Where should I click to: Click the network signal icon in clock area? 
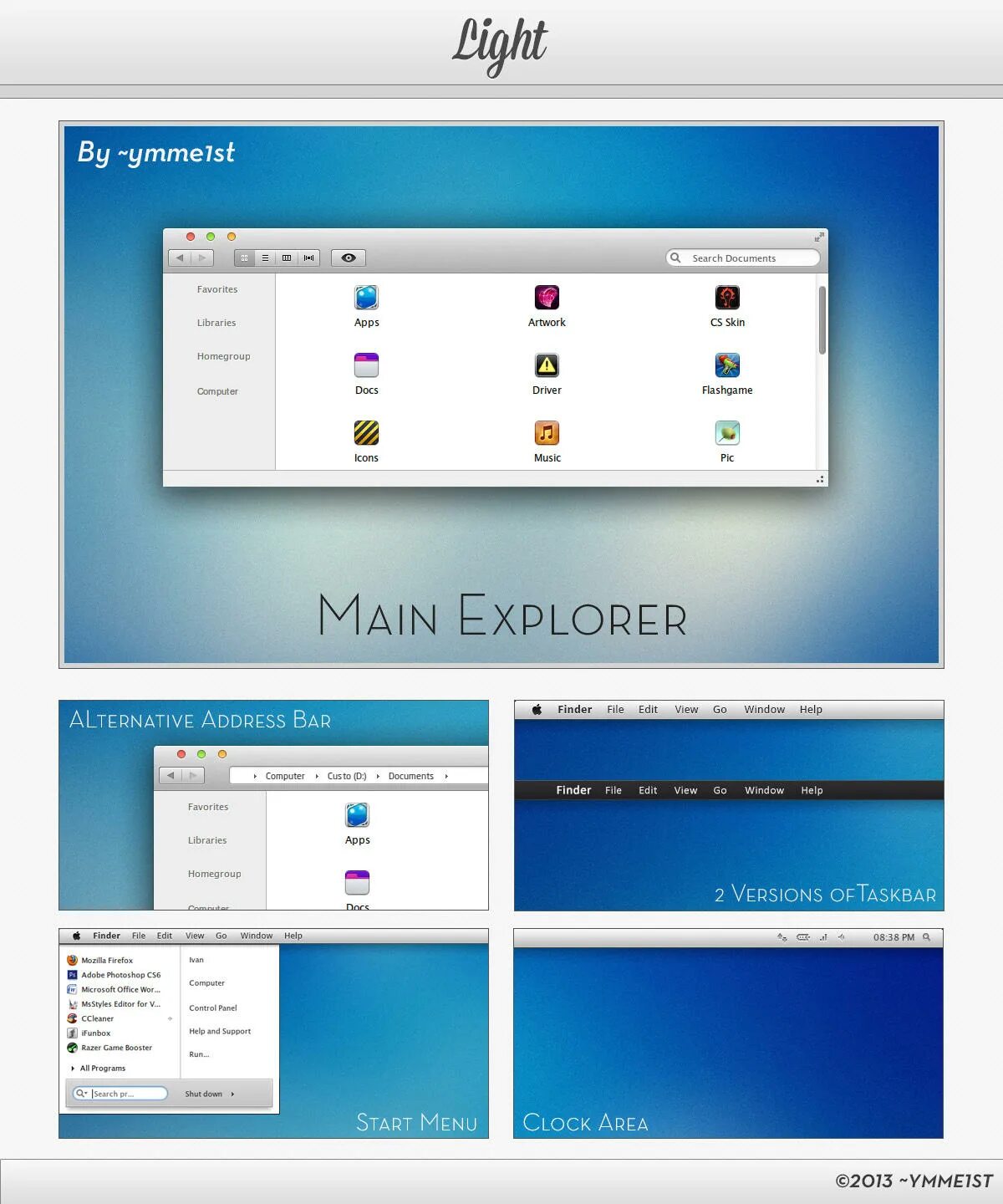coord(823,937)
